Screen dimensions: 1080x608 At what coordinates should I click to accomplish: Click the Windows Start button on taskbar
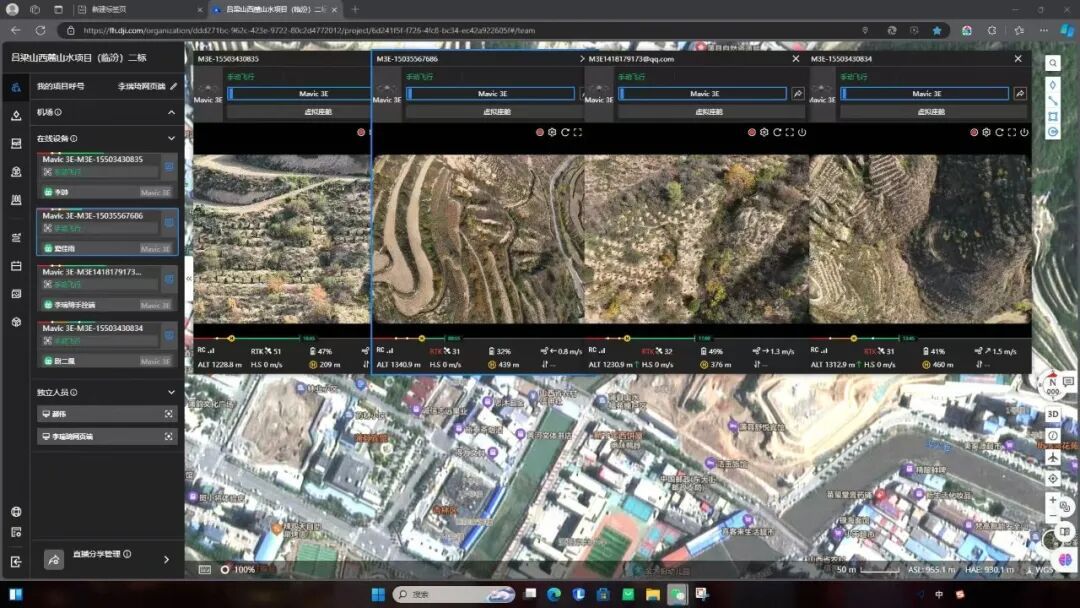tap(378, 594)
